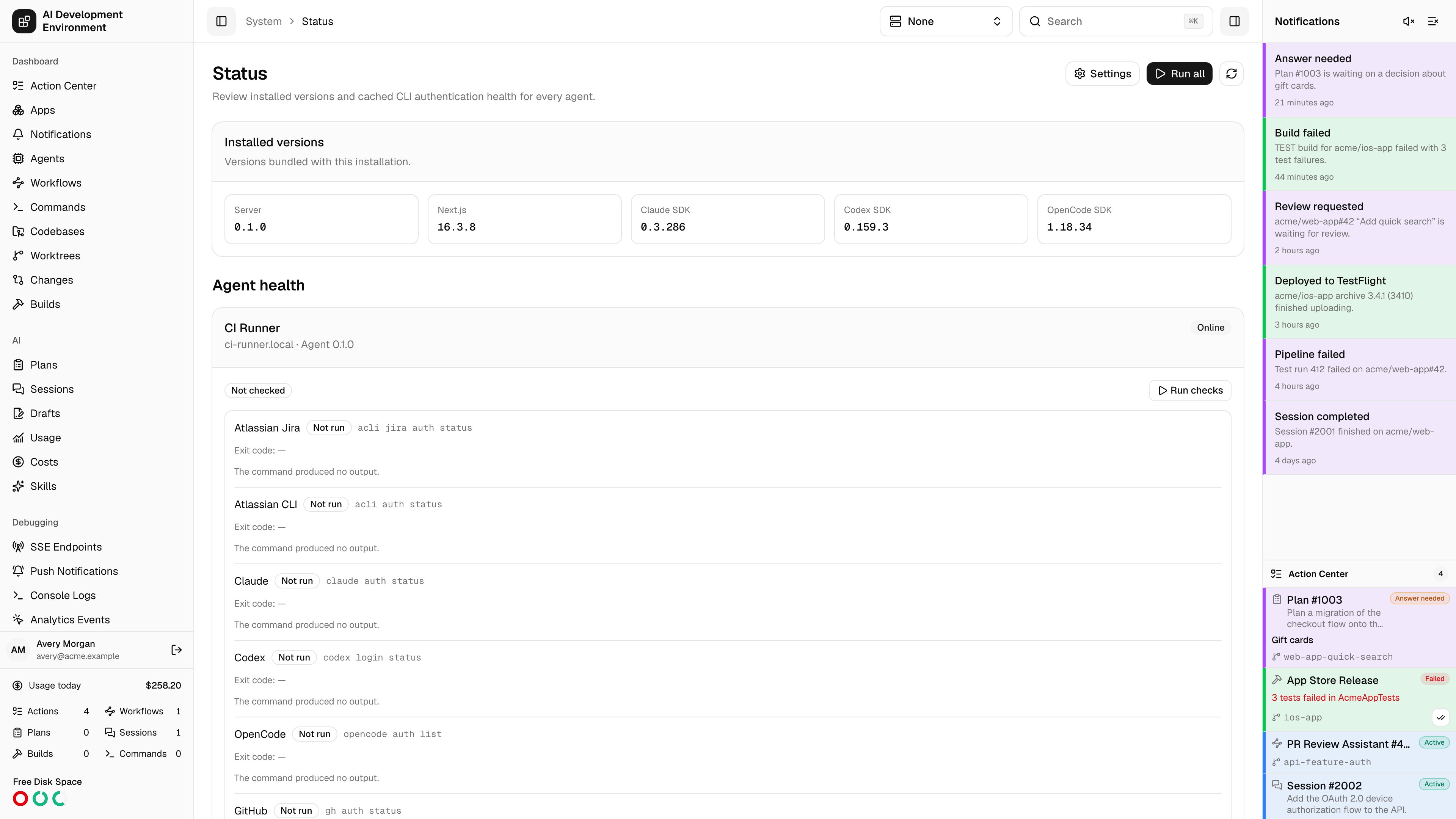Screen dimensions: 1456x819
Task: Open Agents from the sidebar
Action: click(97, 159)
